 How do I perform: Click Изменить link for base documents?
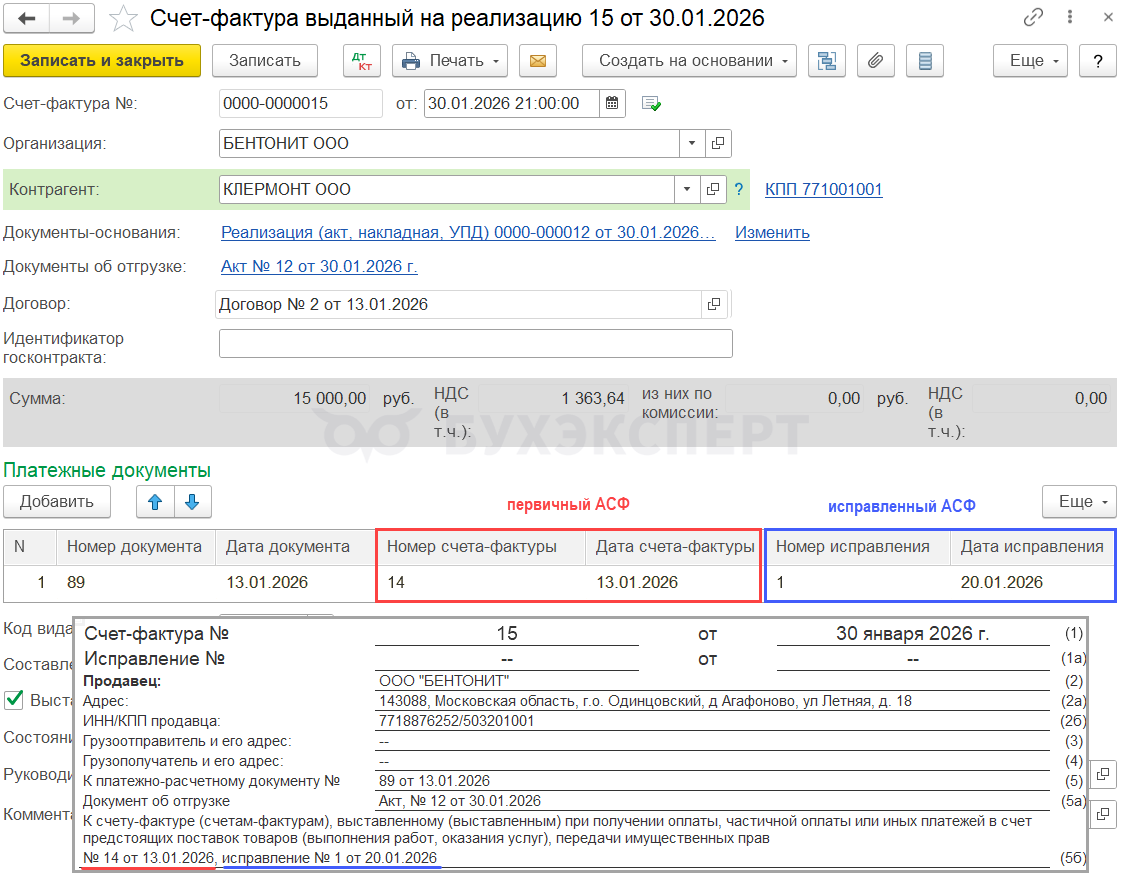(x=772, y=232)
